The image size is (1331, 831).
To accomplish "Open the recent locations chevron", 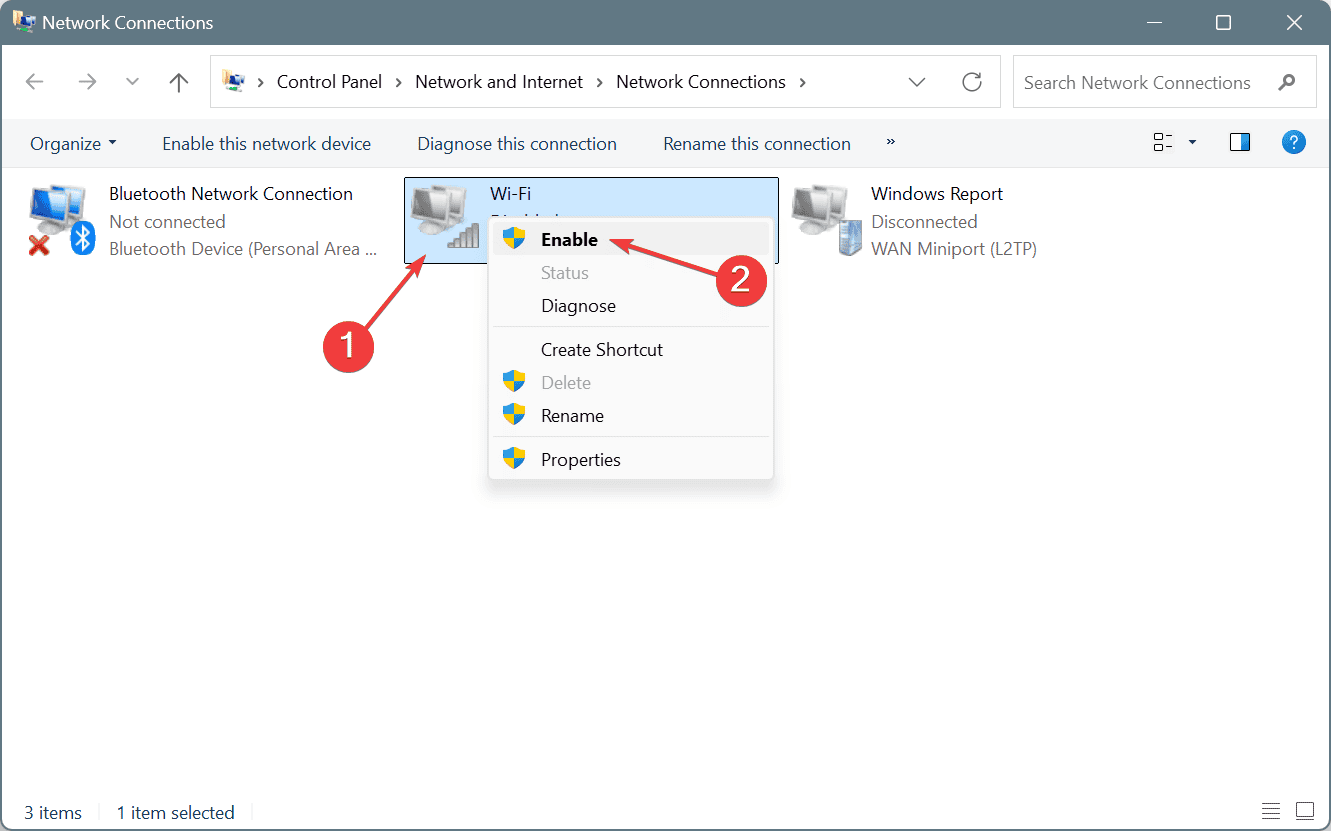I will point(132,82).
